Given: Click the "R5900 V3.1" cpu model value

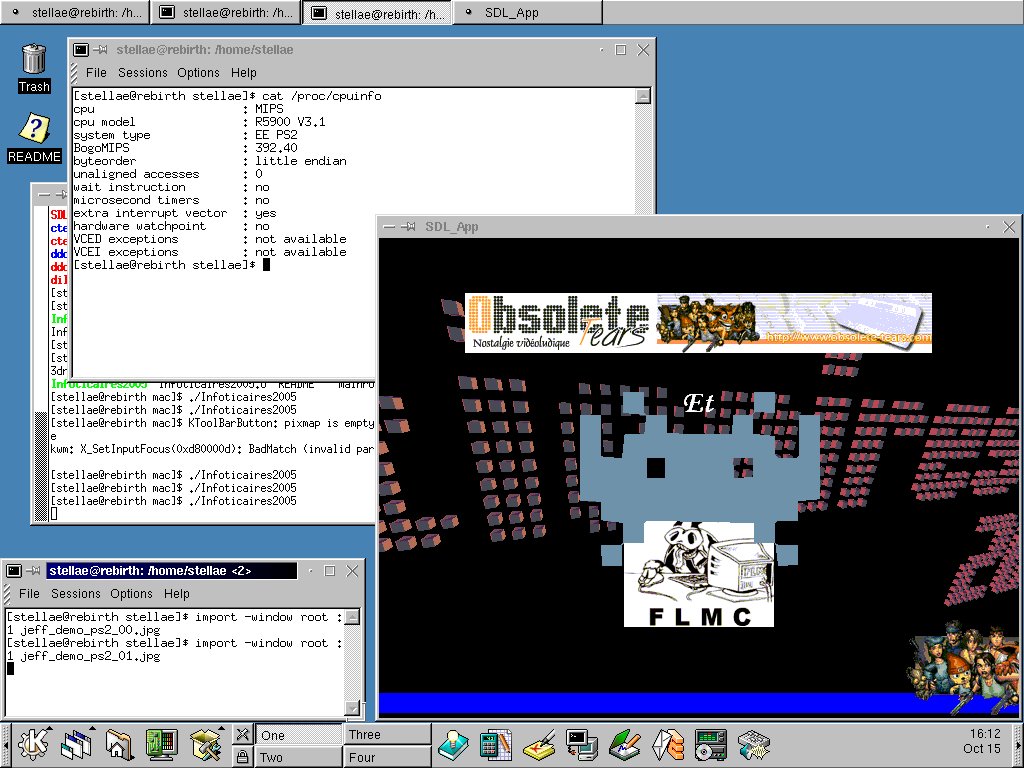Looking at the screenshot, I should (x=290, y=122).
